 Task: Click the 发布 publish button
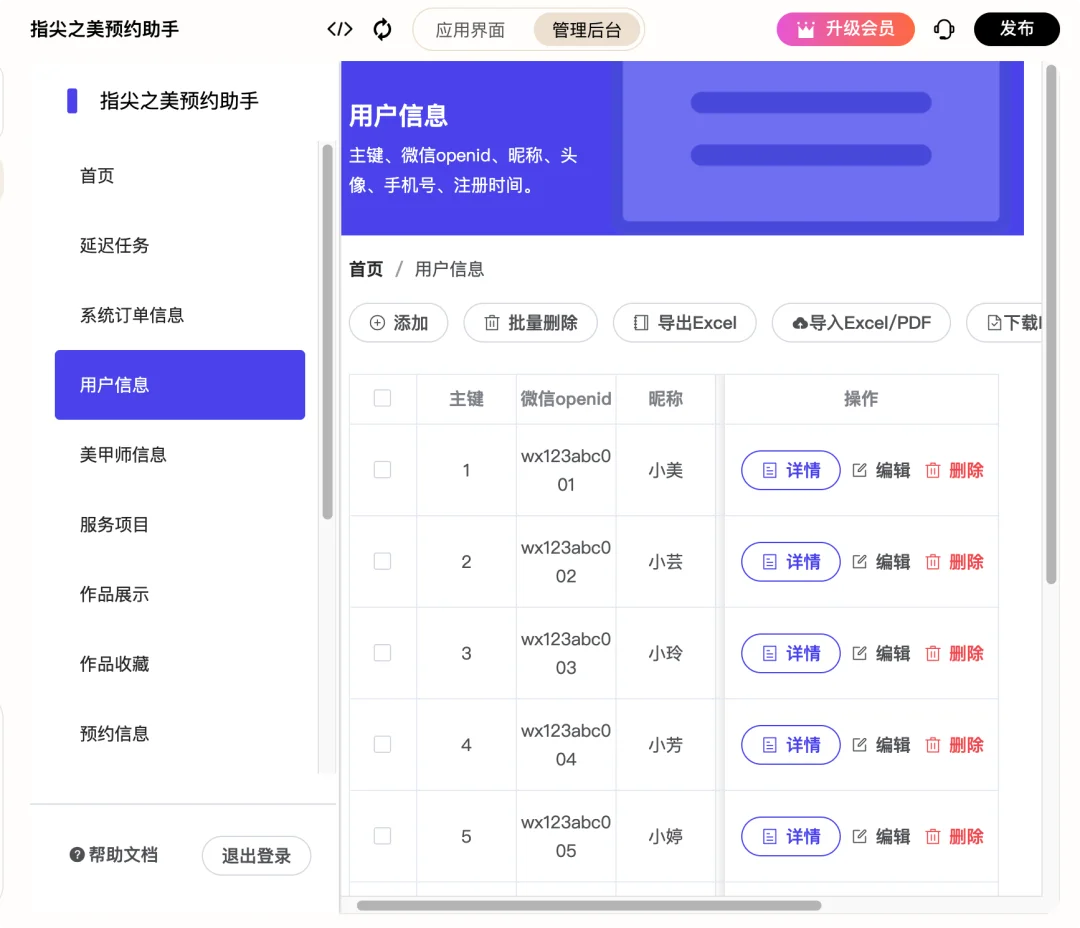tap(1017, 29)
